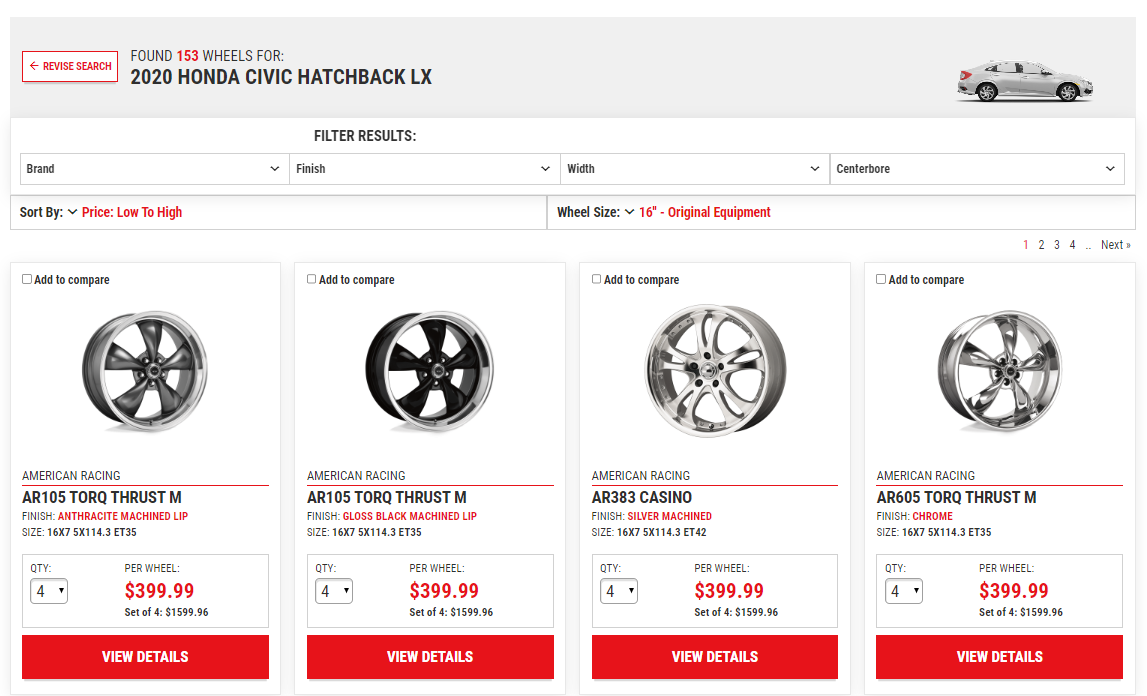
Task: View details for the chrome AR605 Torq Thrust
Action: tap(1000, 657)
